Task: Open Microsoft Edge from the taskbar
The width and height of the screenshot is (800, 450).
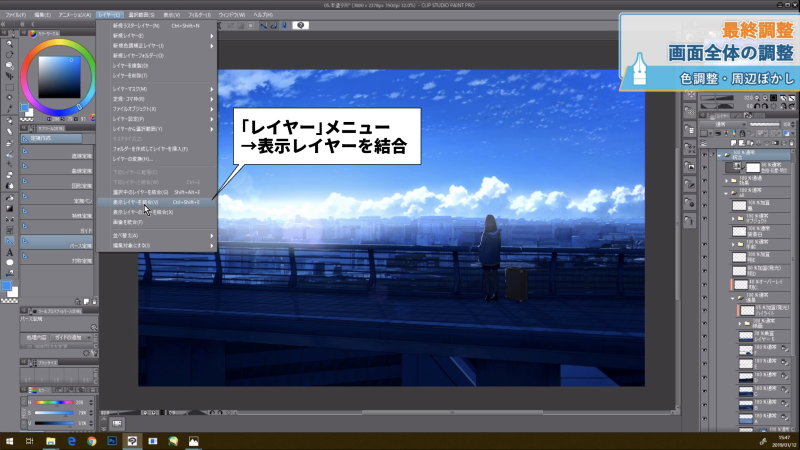Action: [x=71, y=441]
